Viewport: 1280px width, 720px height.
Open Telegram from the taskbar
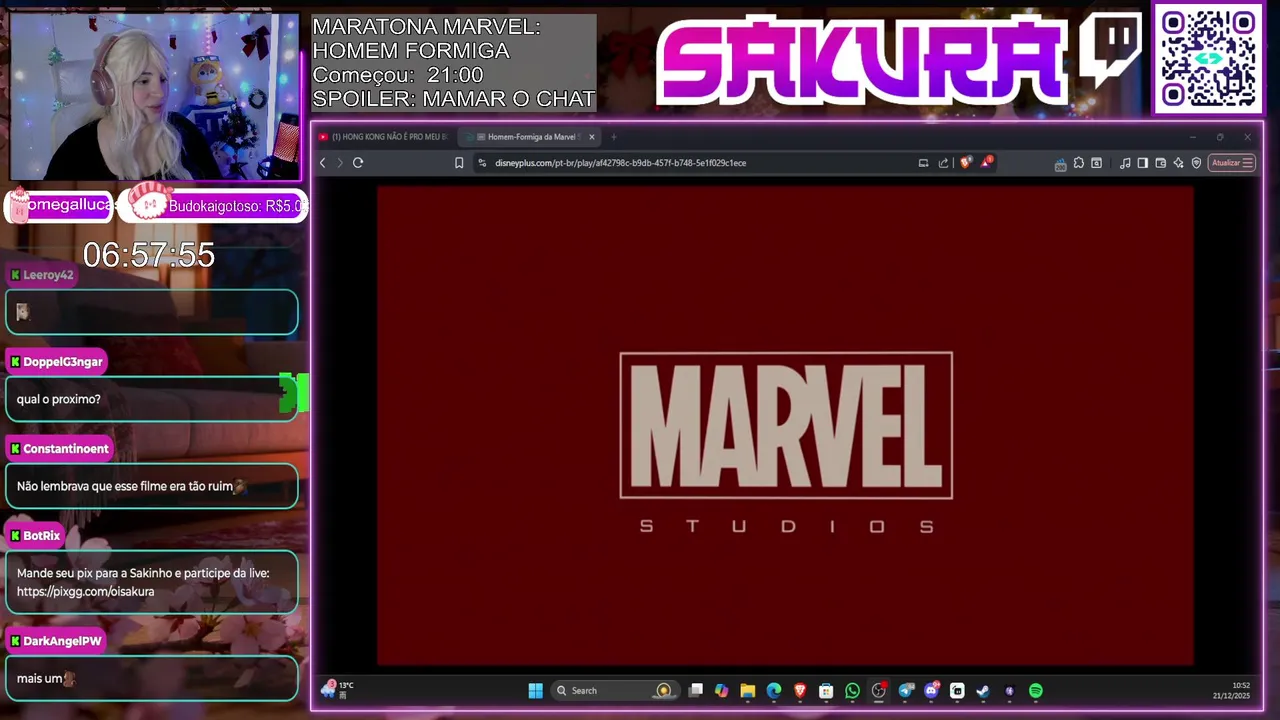(906, 691)
